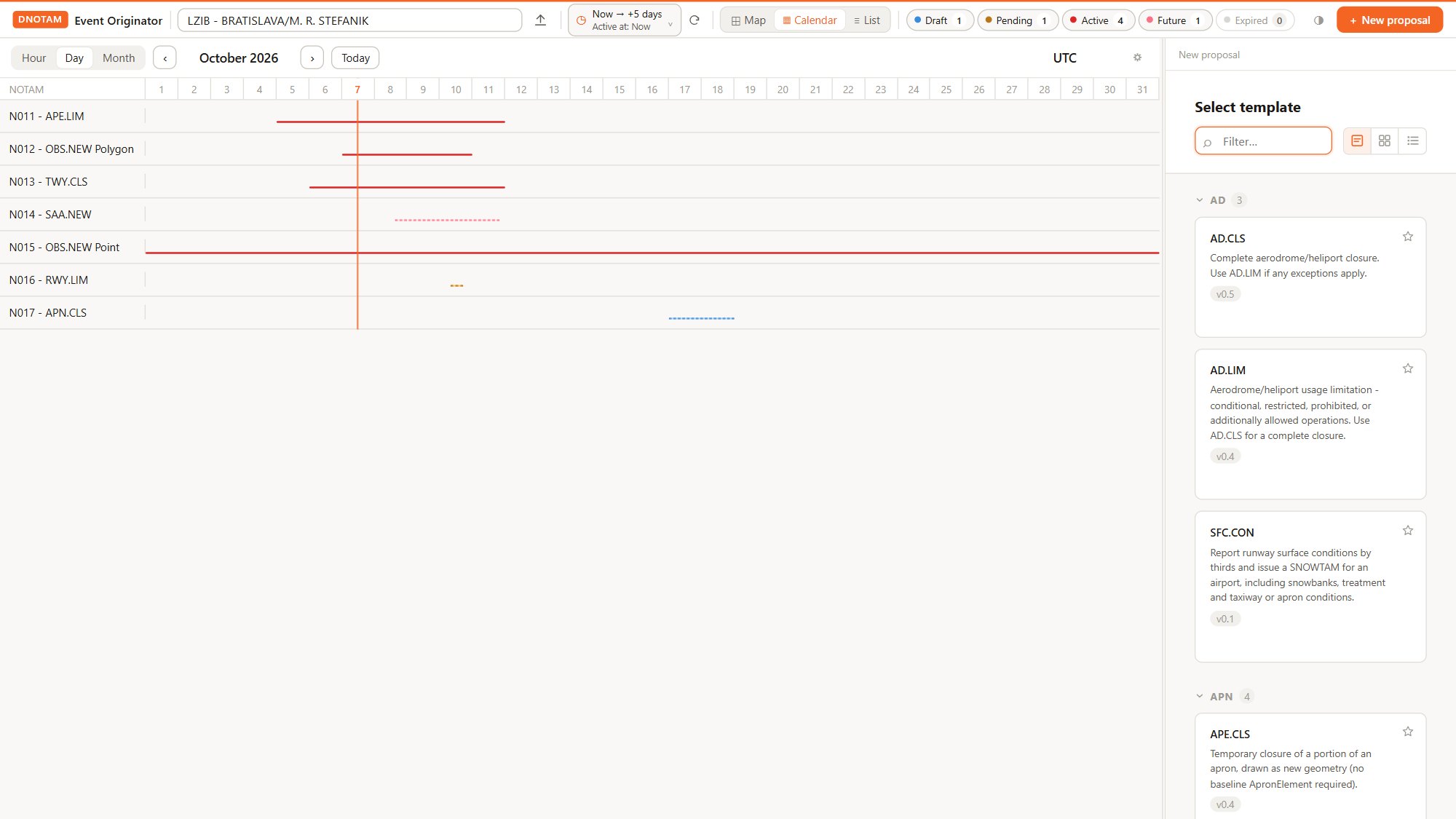Click the UTC timezone label

(1064, 58)
